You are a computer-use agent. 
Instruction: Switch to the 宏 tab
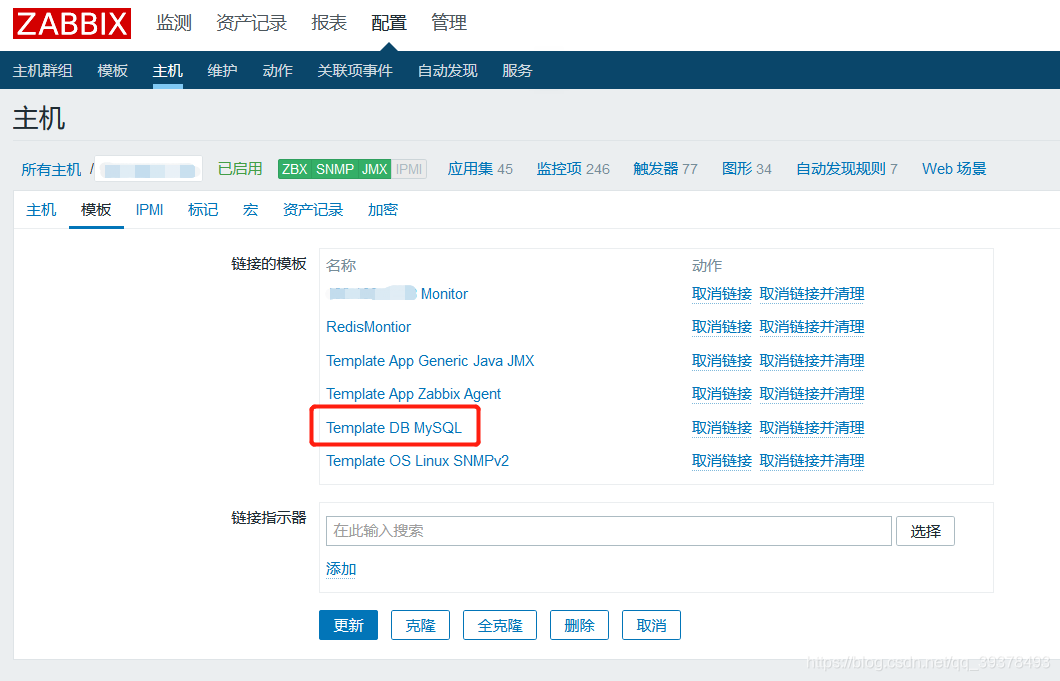point(249,209)
